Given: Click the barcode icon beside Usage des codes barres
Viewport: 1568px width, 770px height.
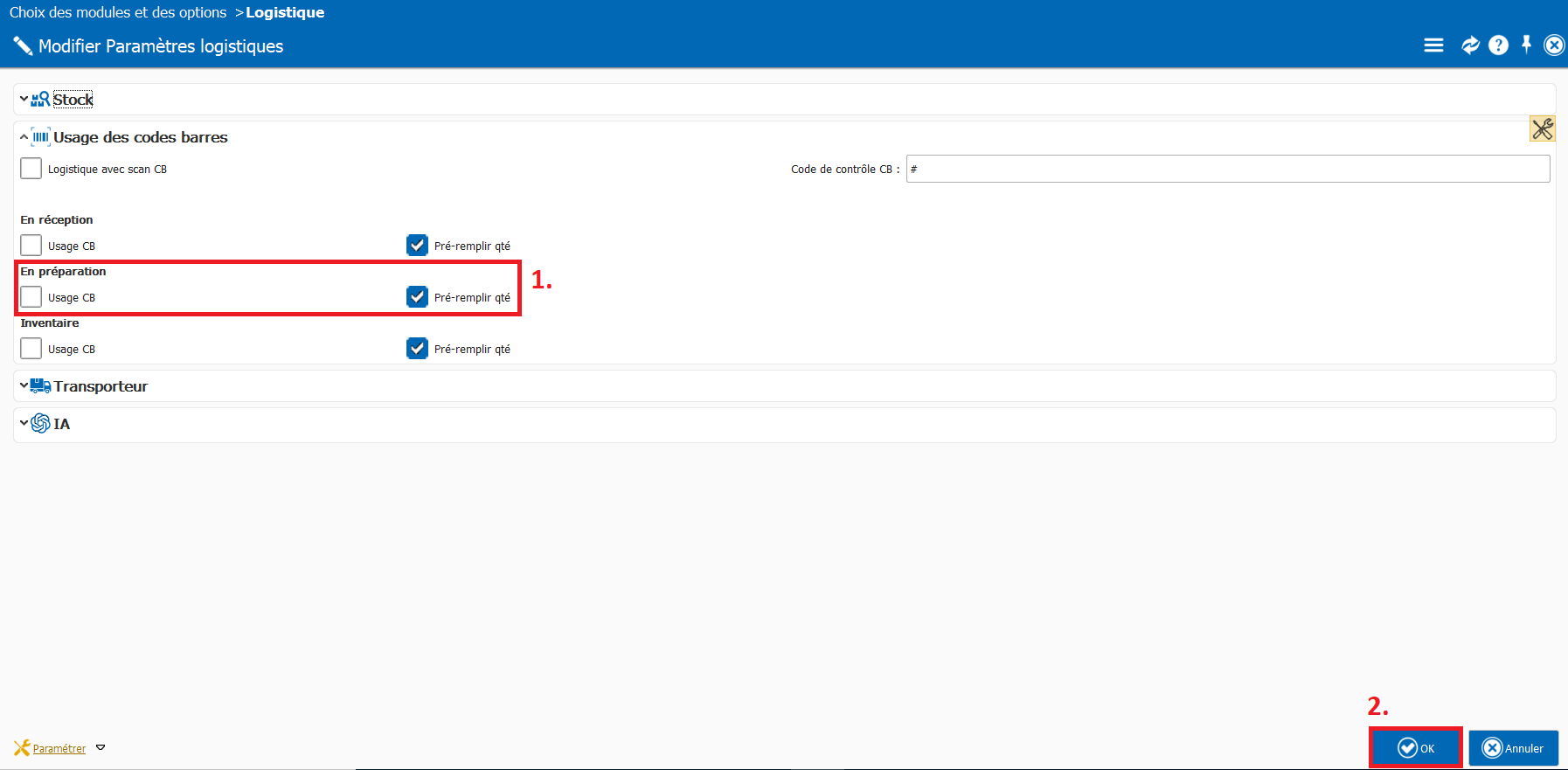Looking at the screenshot, I should pos(40,137).
